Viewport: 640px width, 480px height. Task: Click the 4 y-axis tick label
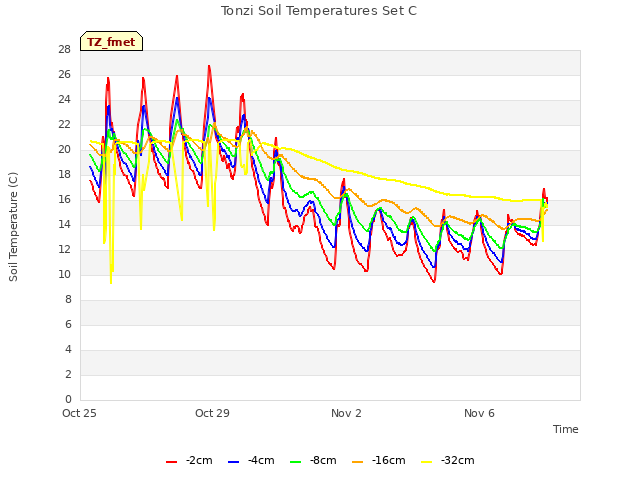coord(68,349)
